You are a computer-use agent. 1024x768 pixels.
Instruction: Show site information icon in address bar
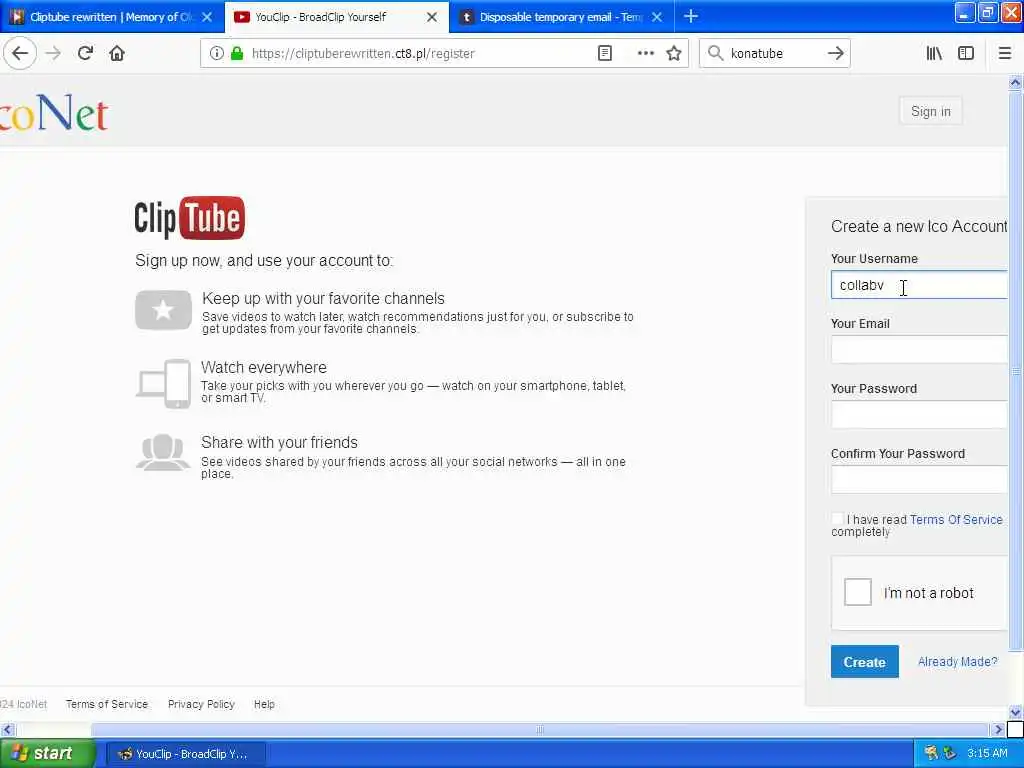216,54
